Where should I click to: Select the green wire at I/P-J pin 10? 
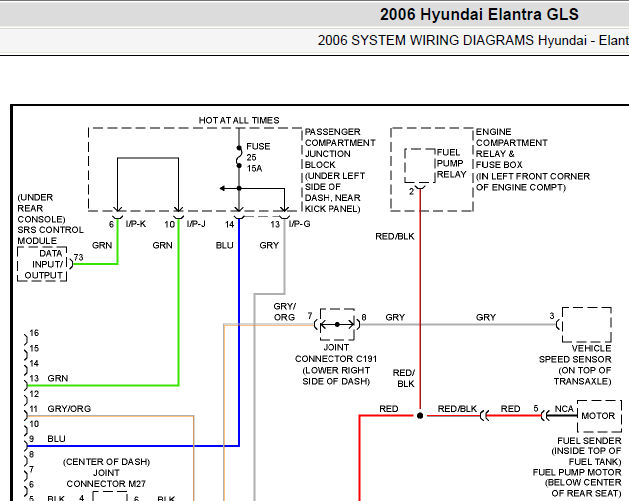point(178,301)
